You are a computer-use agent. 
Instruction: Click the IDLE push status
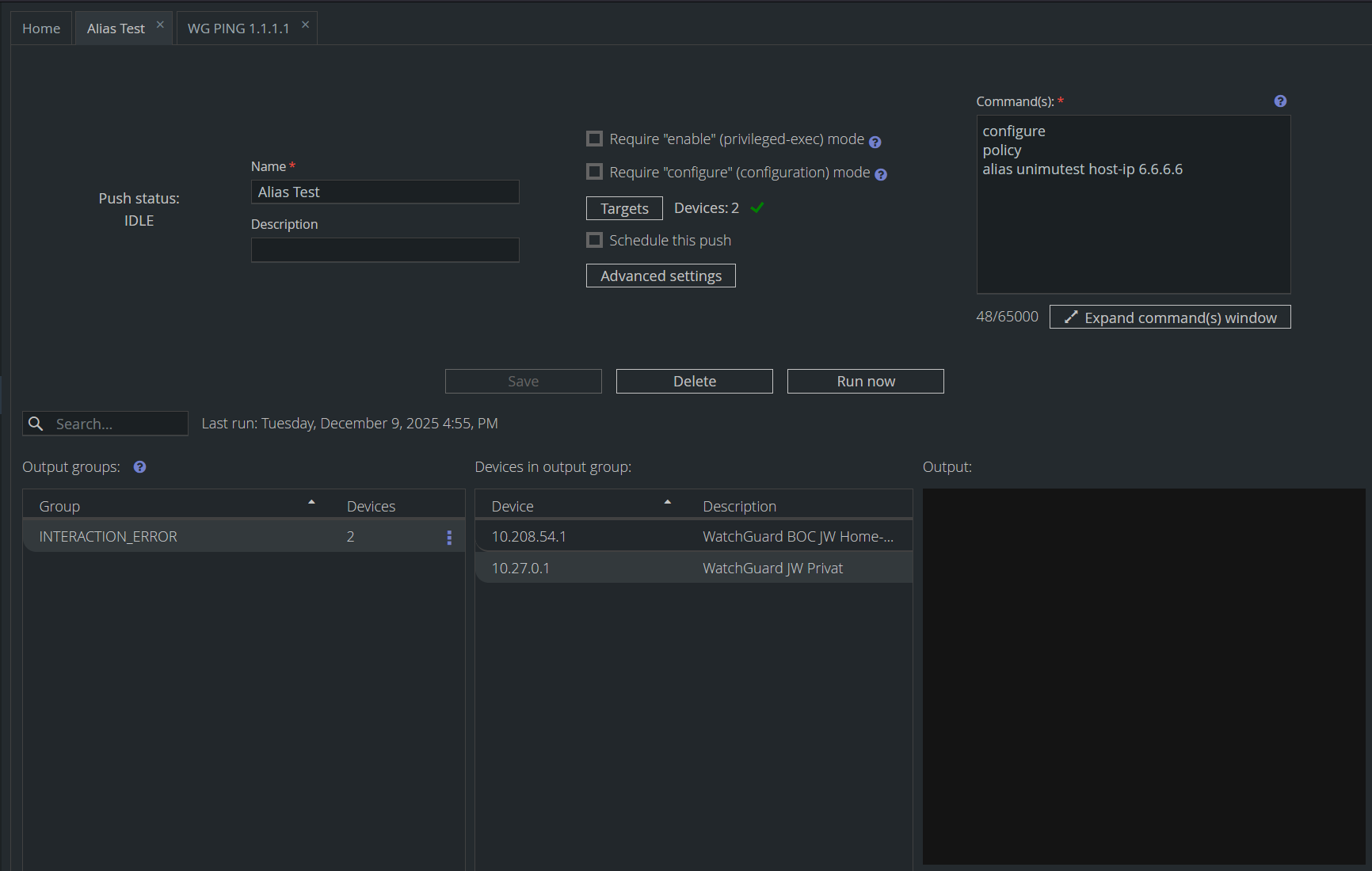click(x=139, y=221)
